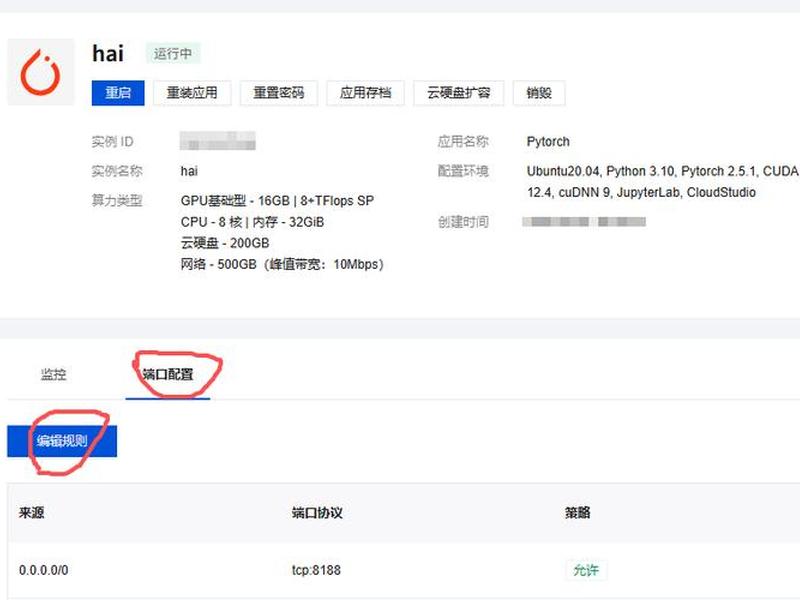This screenshot has width=800, height=600.
Task: Click the 重启 restart button
Action: click(118, 93)
